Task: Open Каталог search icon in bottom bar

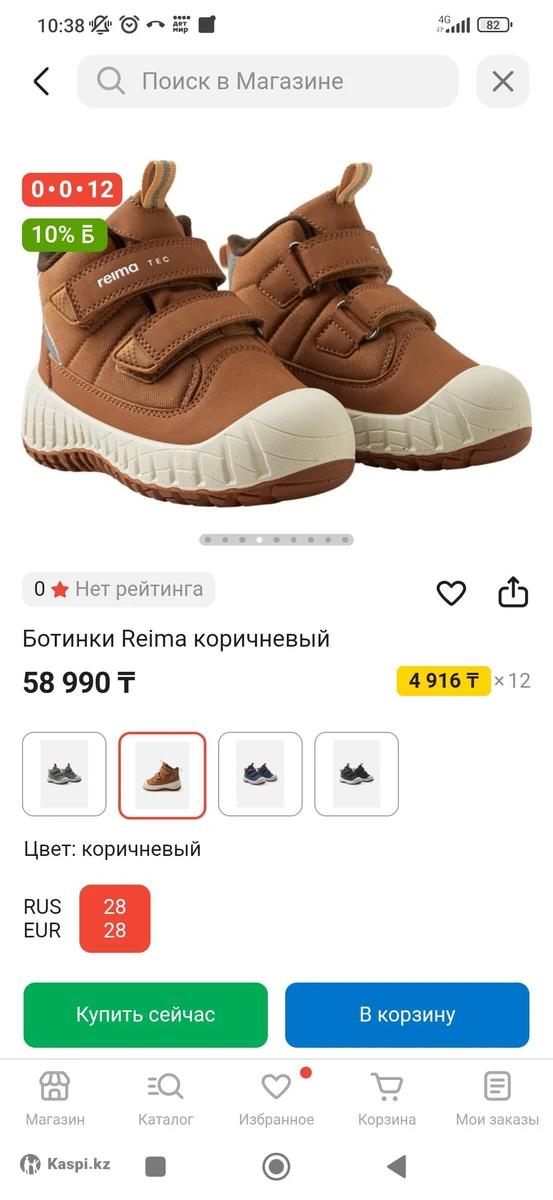Action: [166, 1086]
